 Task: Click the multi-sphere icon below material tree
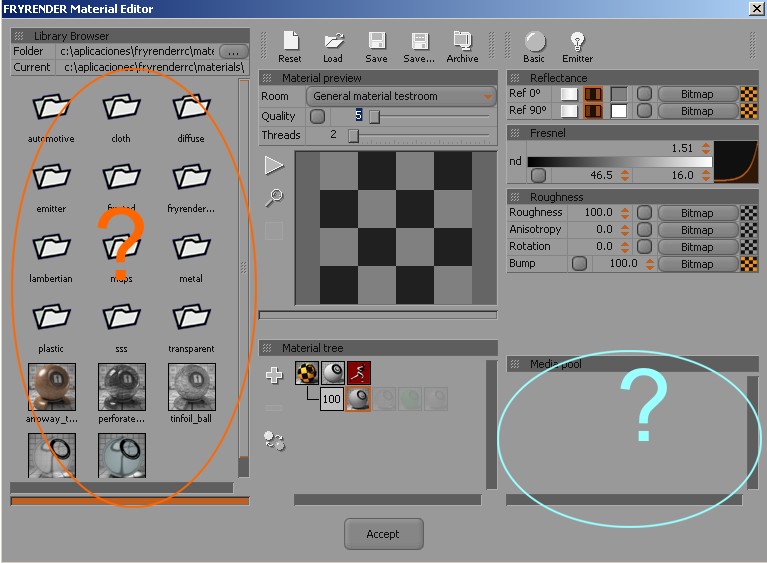(274, 440)
